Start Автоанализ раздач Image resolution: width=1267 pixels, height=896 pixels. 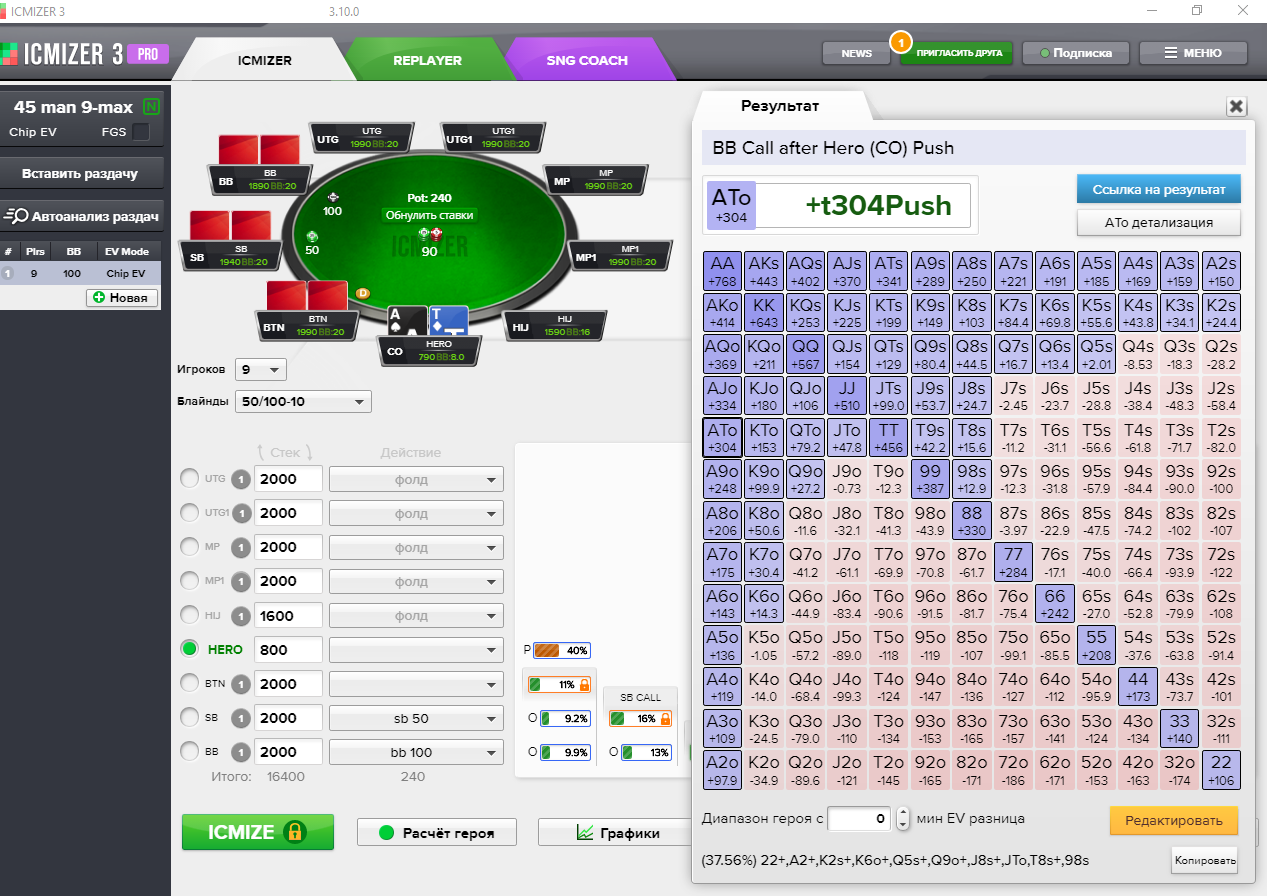click(x=80, y=215)
